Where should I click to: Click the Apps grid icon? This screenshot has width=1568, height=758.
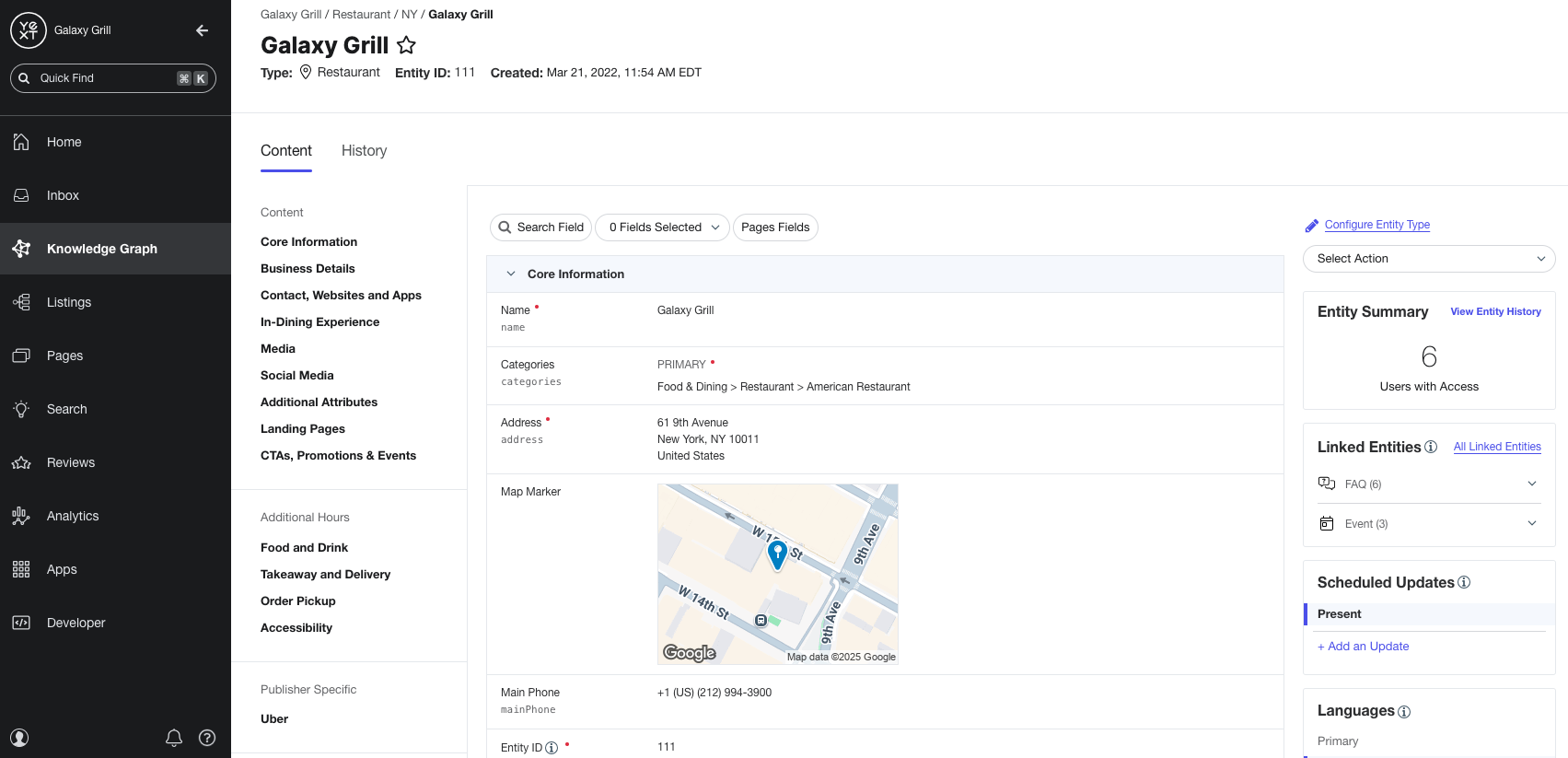(x=21, y=569)
